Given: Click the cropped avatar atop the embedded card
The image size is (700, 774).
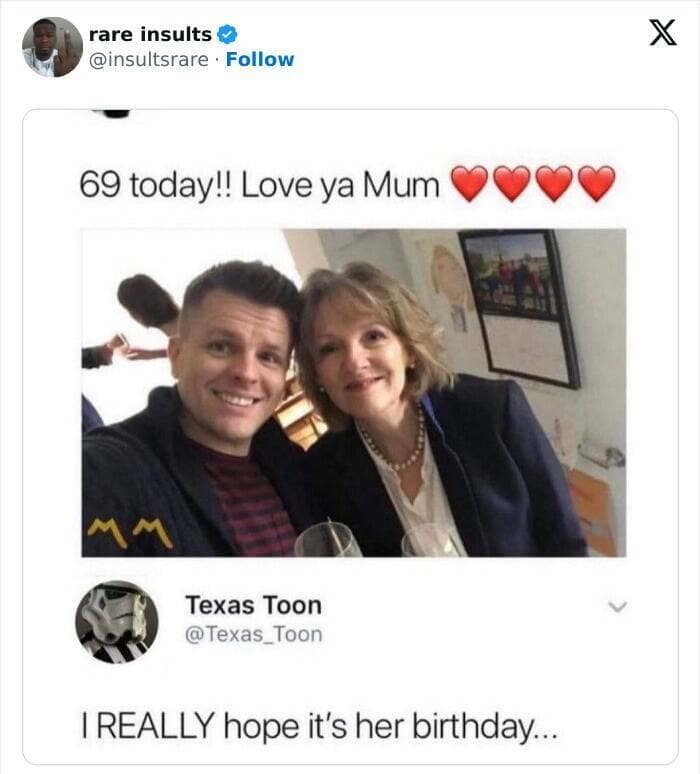Looking at the screenshot, I should pos(116,113).
